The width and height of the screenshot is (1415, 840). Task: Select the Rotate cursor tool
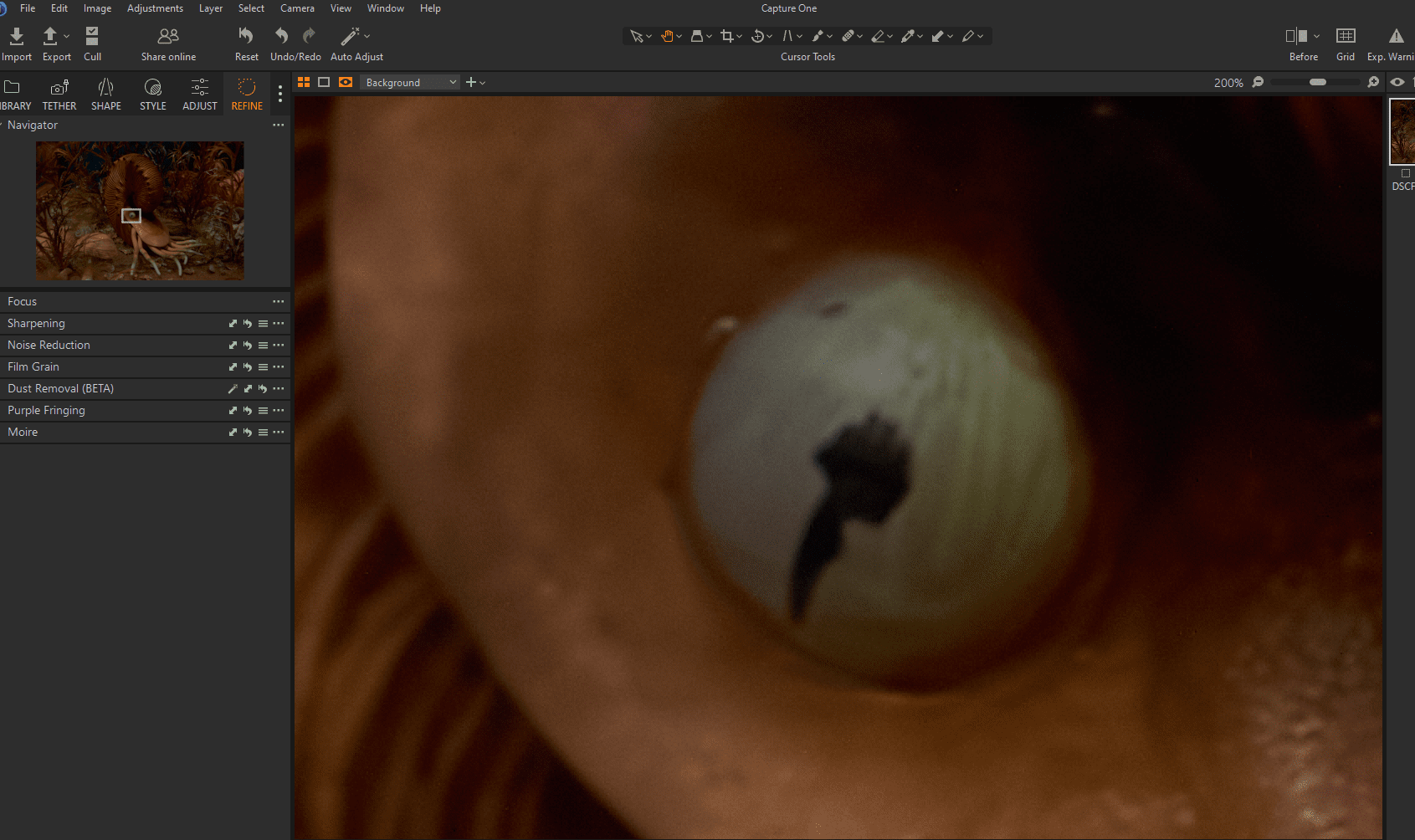(757, 36)
